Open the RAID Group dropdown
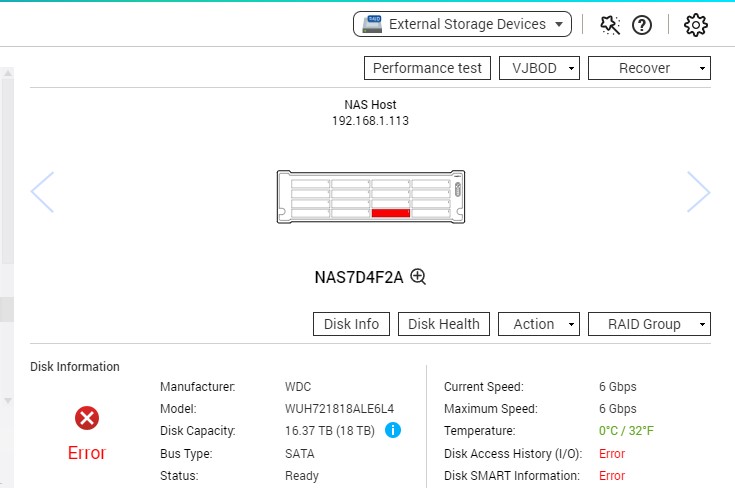735x488 pixels. point(649,324)
